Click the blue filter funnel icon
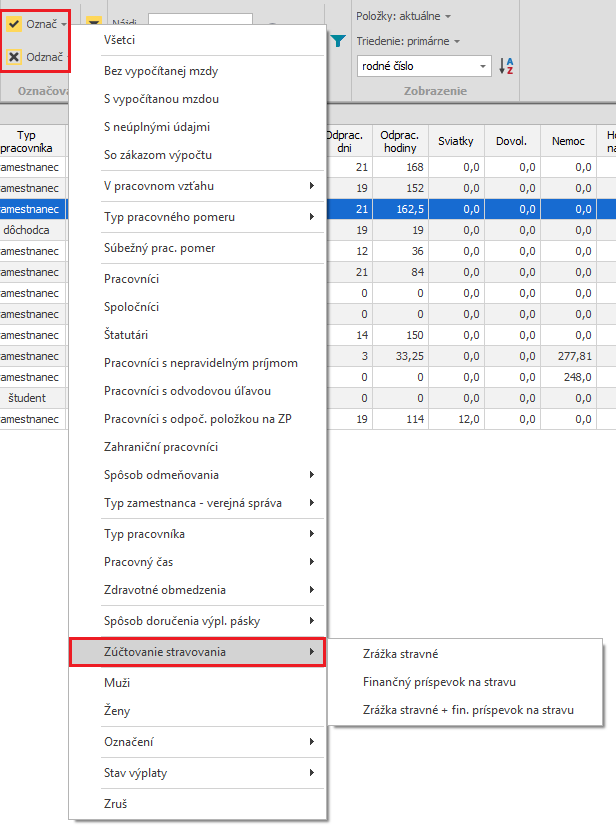 click(x=338, y=40)
